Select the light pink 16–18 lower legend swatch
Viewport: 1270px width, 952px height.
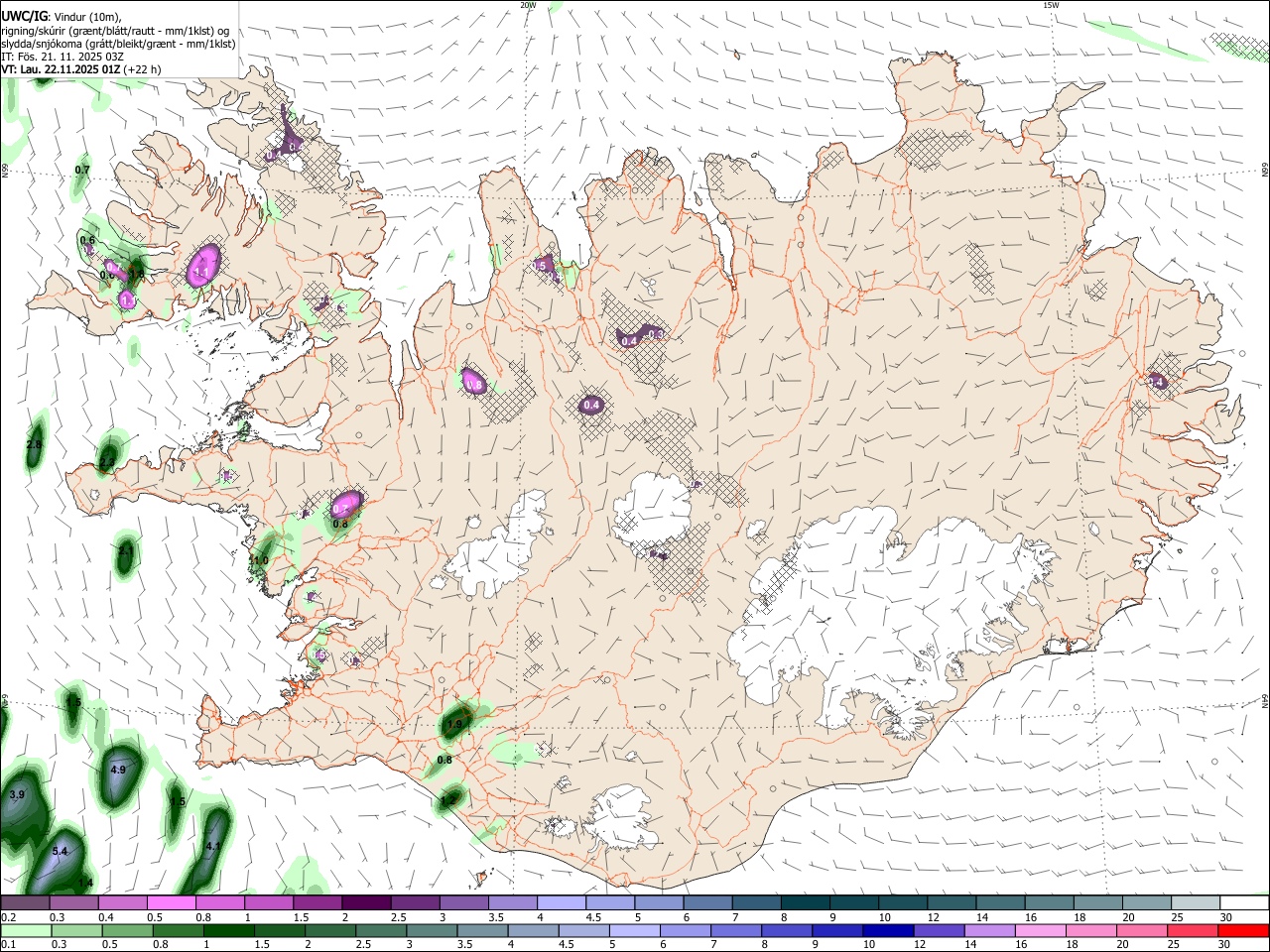[x=1039, y=930]
